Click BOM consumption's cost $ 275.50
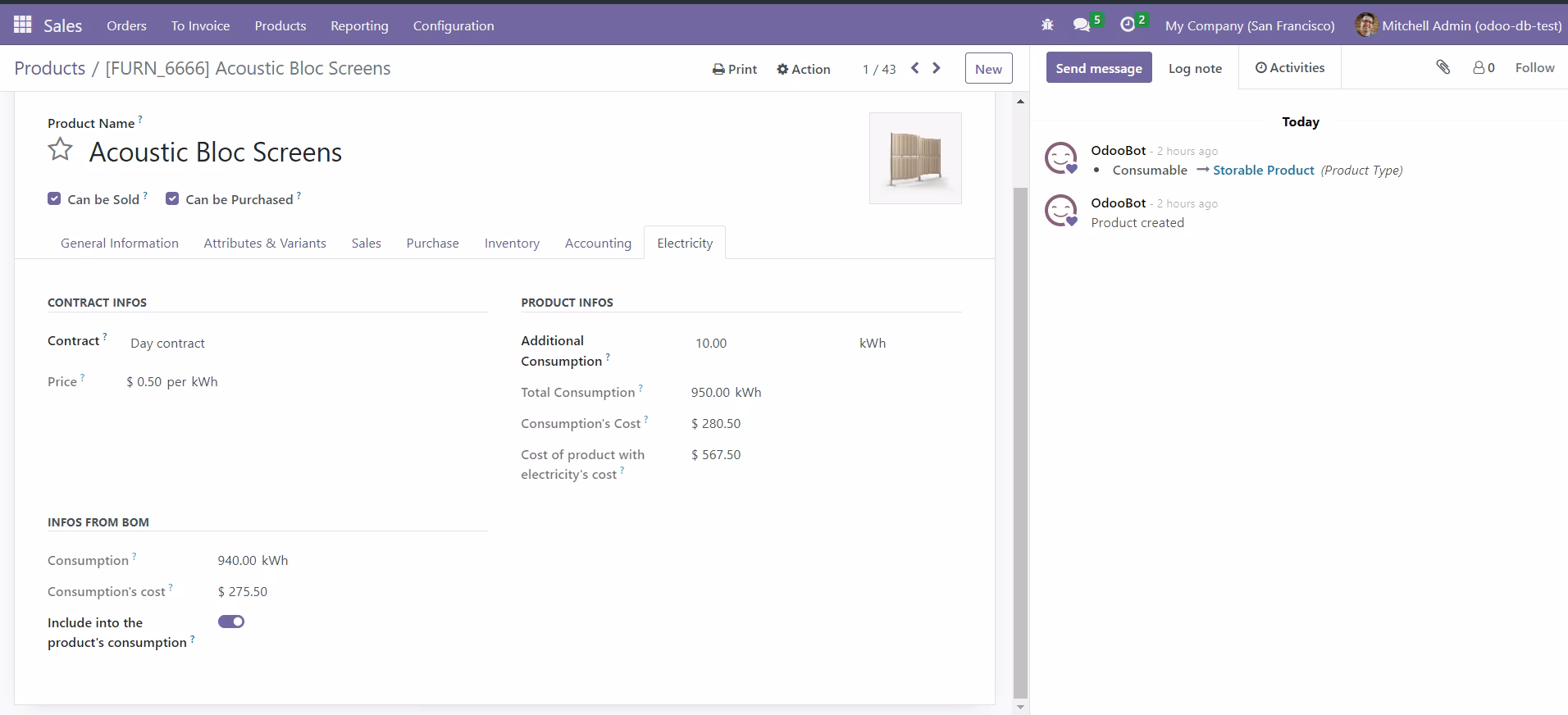1568x715 pixels. click(243, 591)
